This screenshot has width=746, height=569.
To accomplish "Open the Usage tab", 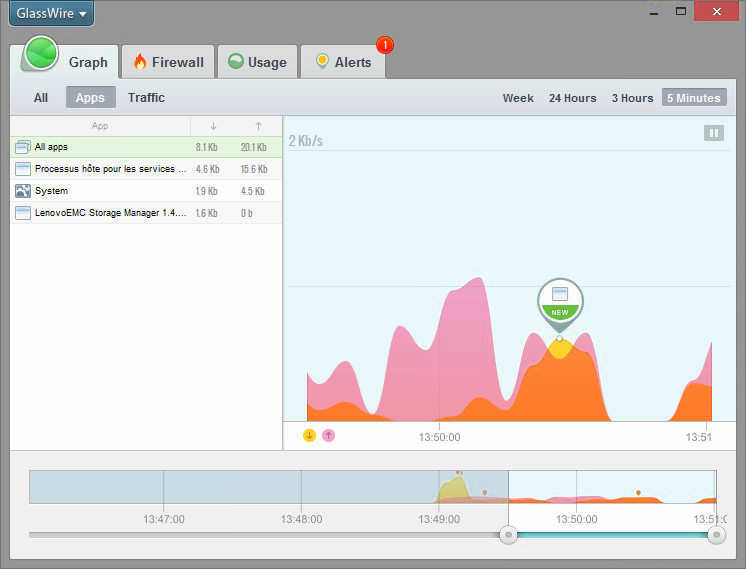I will pyautogui.click(x=257, y=62).
